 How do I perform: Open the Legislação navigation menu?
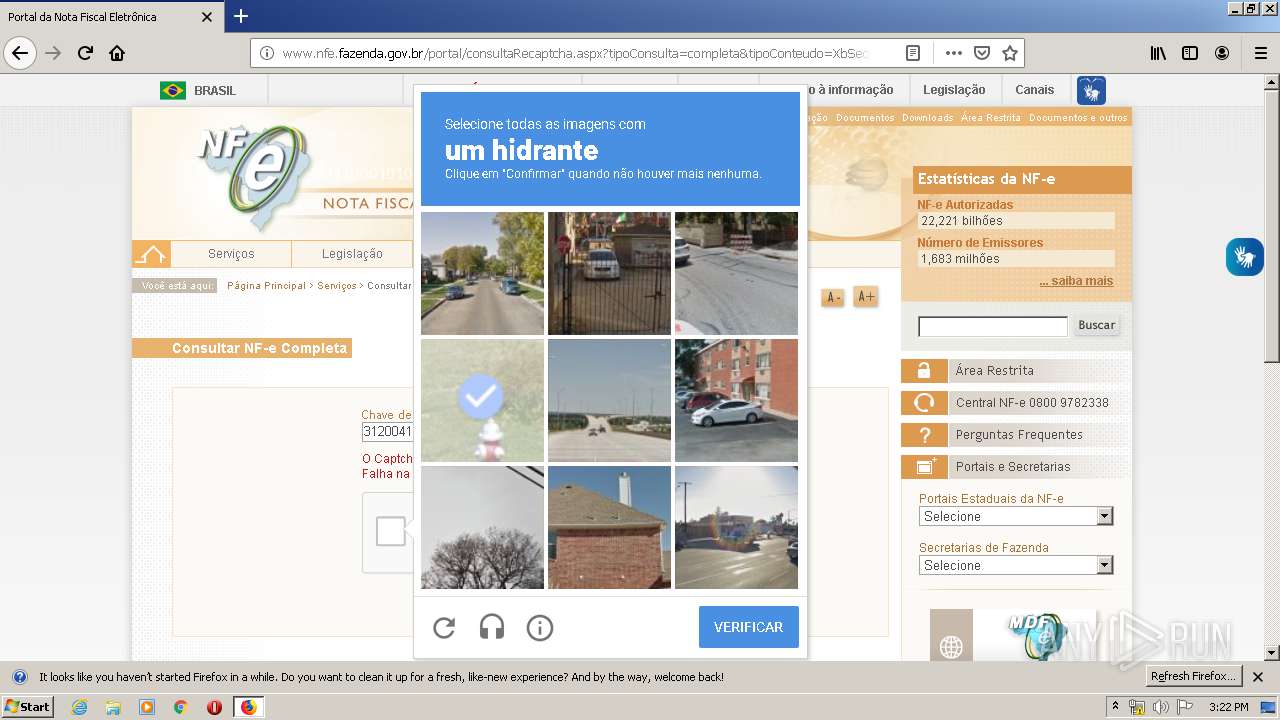(352, 254)
